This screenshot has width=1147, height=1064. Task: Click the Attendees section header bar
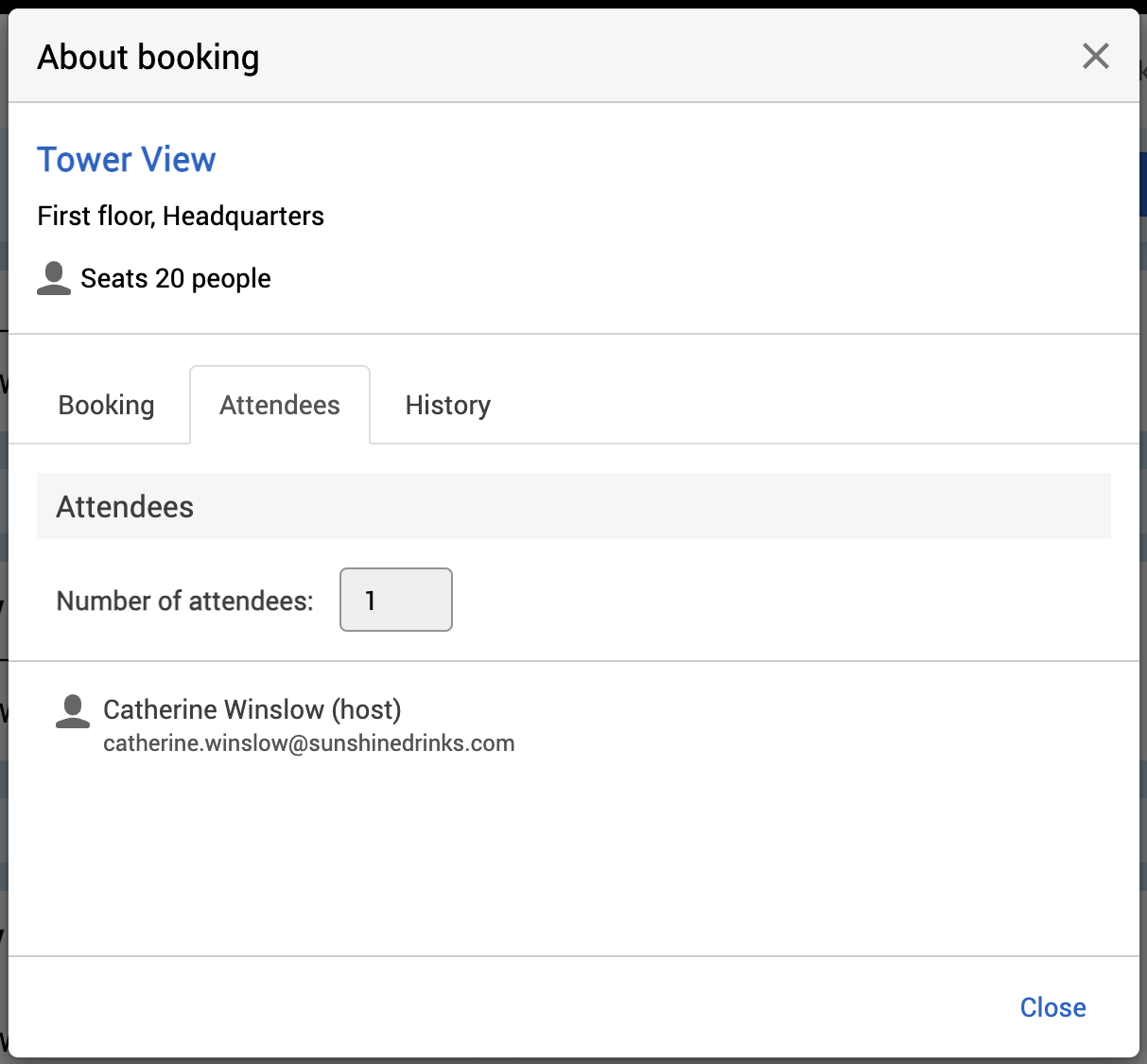tap(573, 506)
